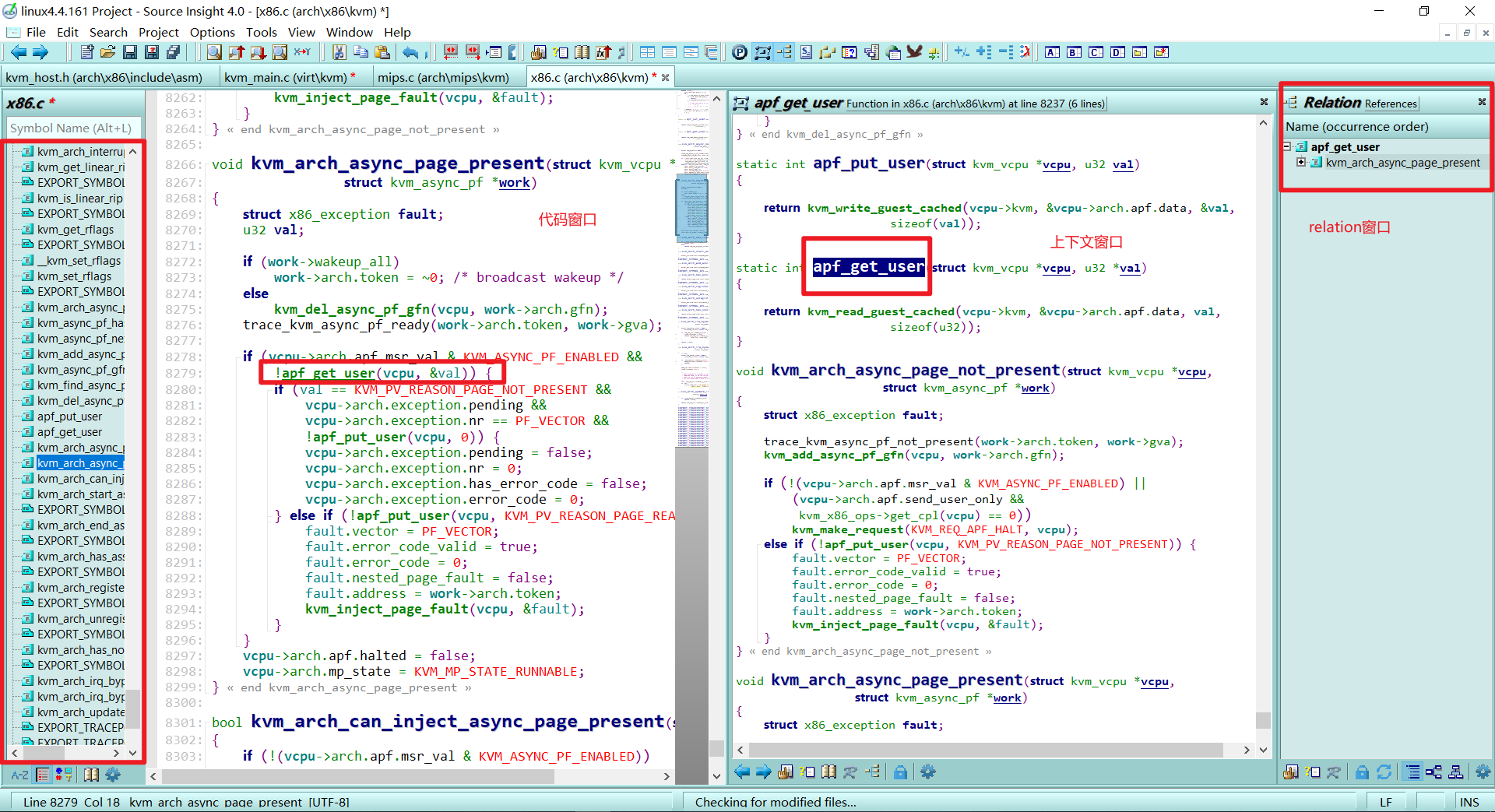Select layout C icon in toolbar

pyautogui.click(x=1096, y=52)
